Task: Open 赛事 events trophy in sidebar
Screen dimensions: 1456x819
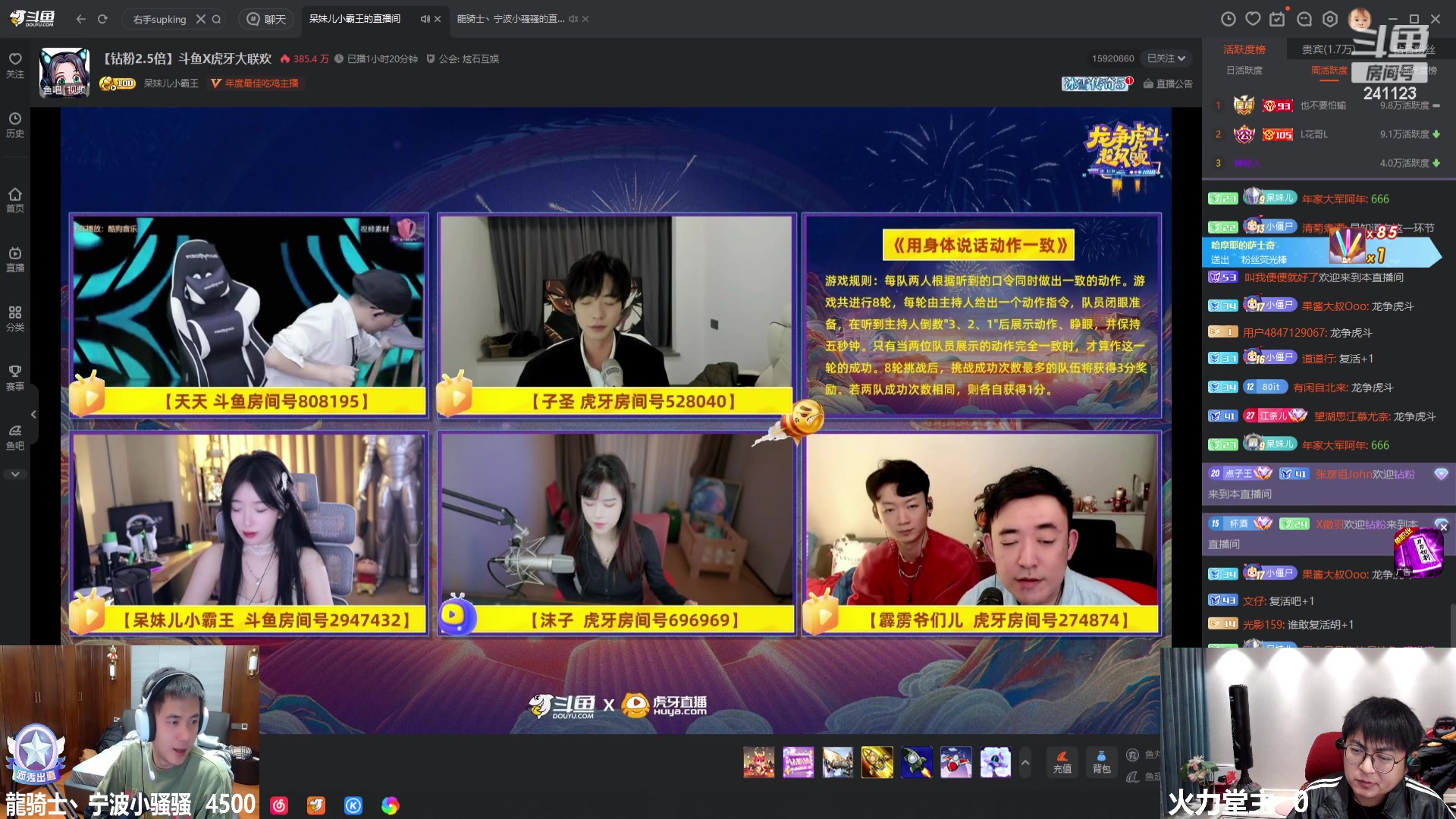Action: pos(15,378)
